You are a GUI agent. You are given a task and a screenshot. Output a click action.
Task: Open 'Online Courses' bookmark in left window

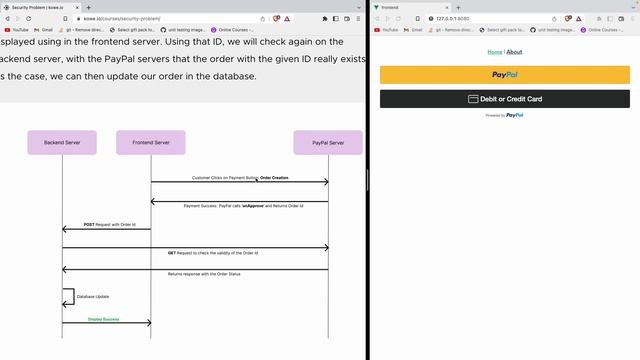(232, 30)
